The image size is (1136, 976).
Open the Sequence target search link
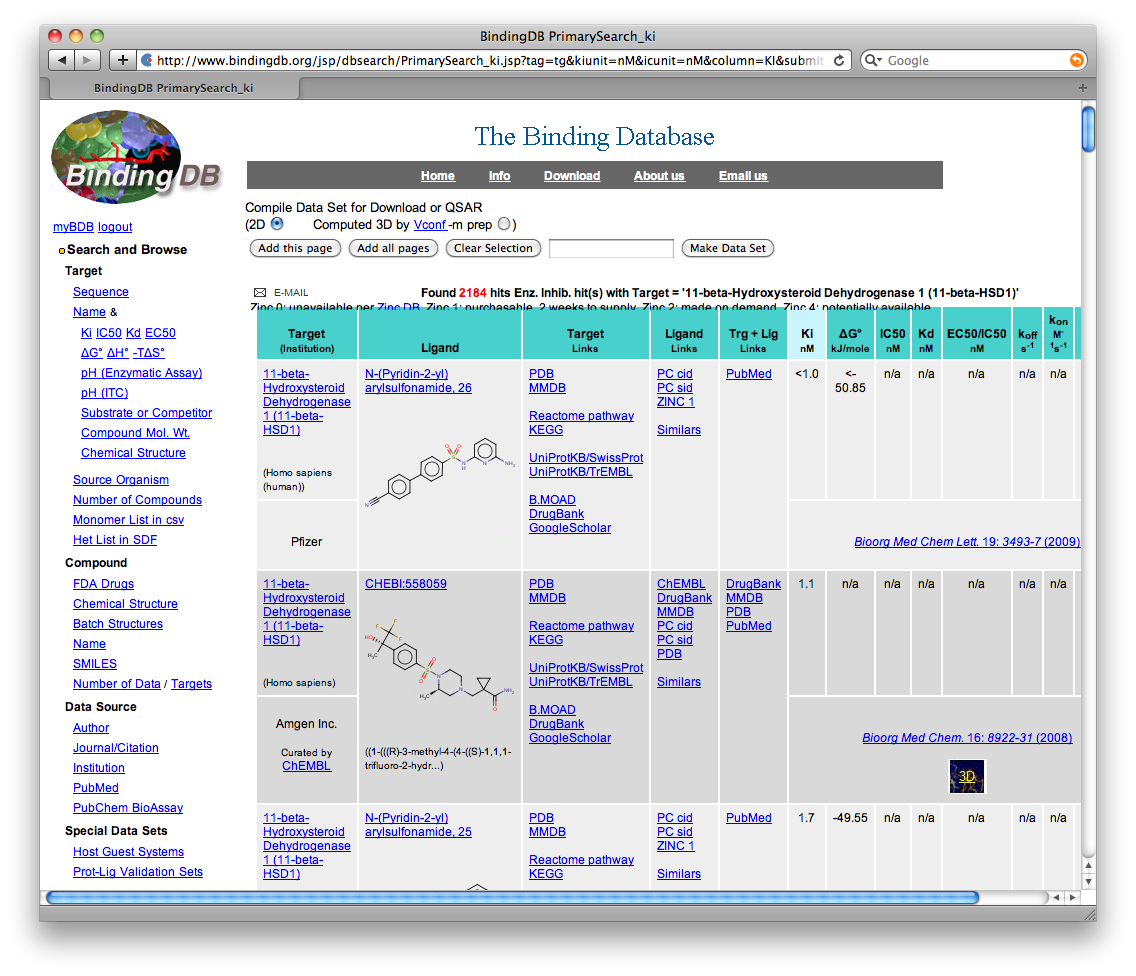click(x=101, y=291)
